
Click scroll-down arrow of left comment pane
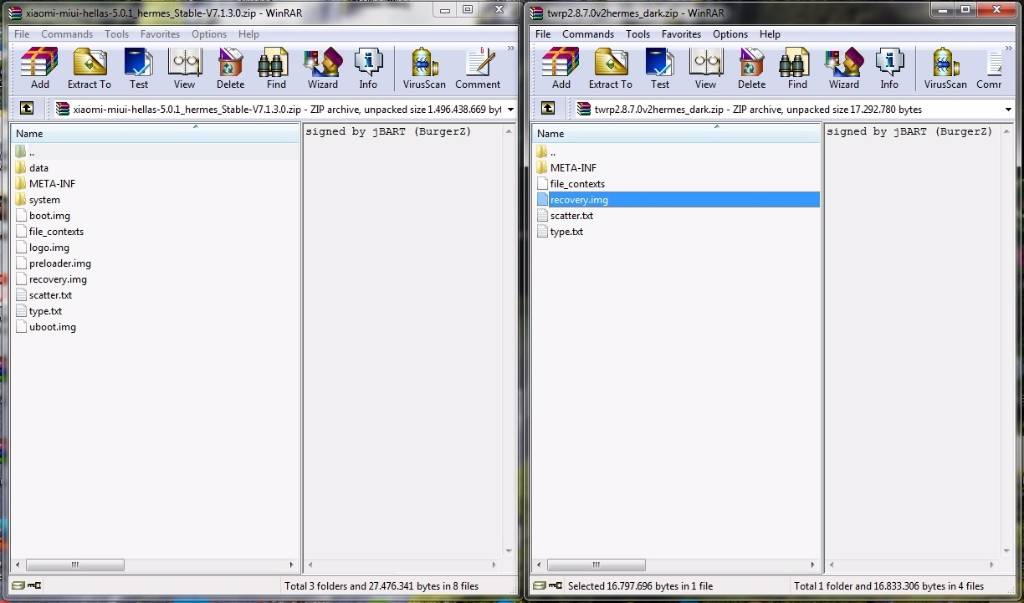[x=508, y=551]
